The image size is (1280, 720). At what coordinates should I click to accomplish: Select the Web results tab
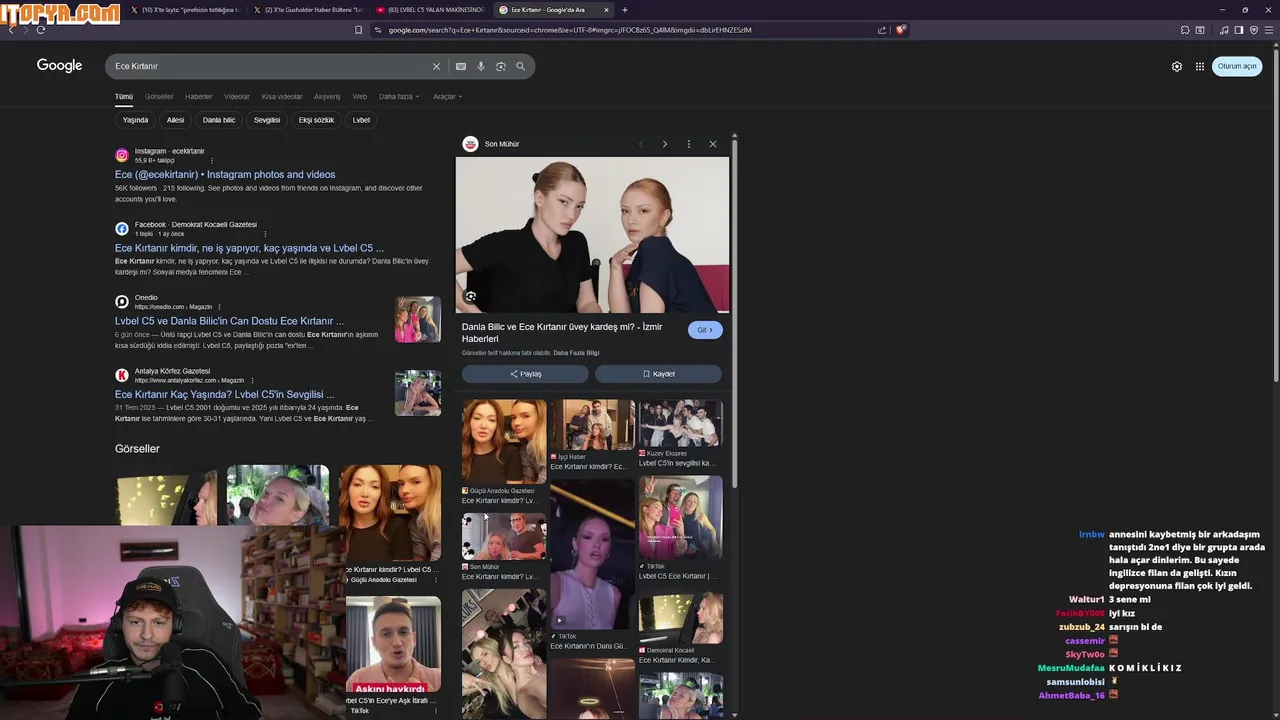360,97
